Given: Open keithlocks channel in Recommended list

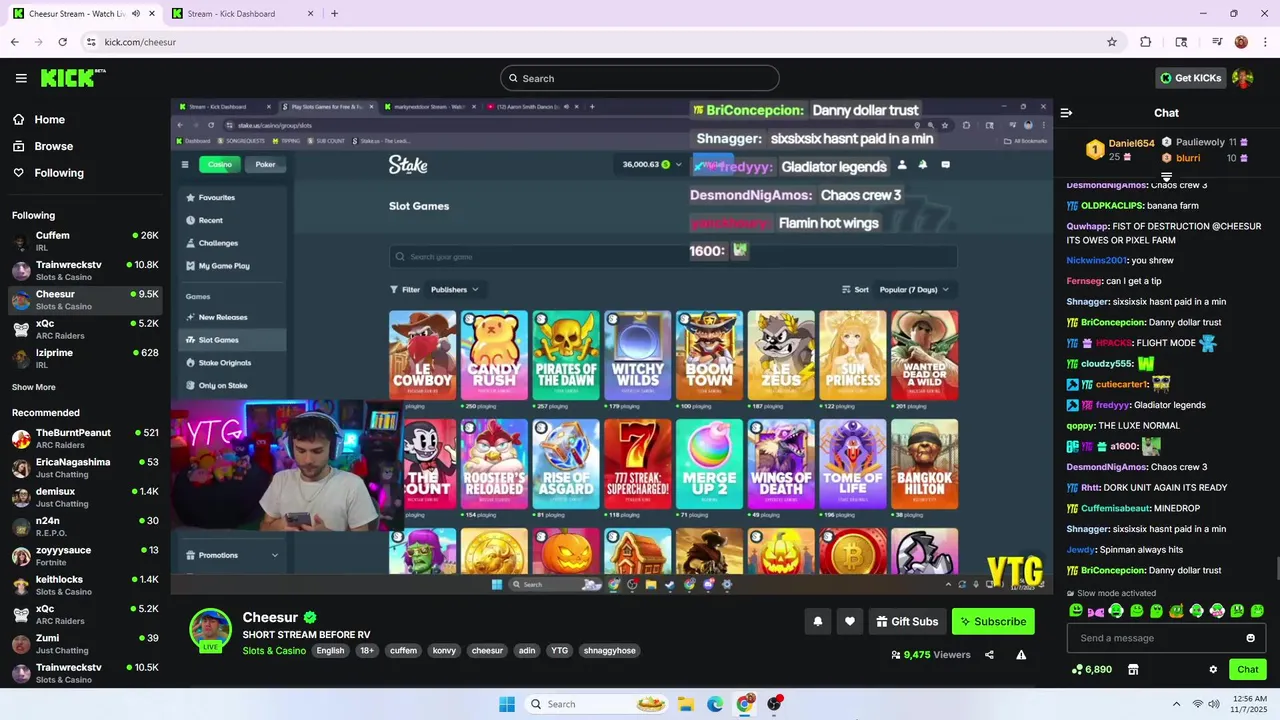Looking at the screenshot, I should click(x=85, y=585).
